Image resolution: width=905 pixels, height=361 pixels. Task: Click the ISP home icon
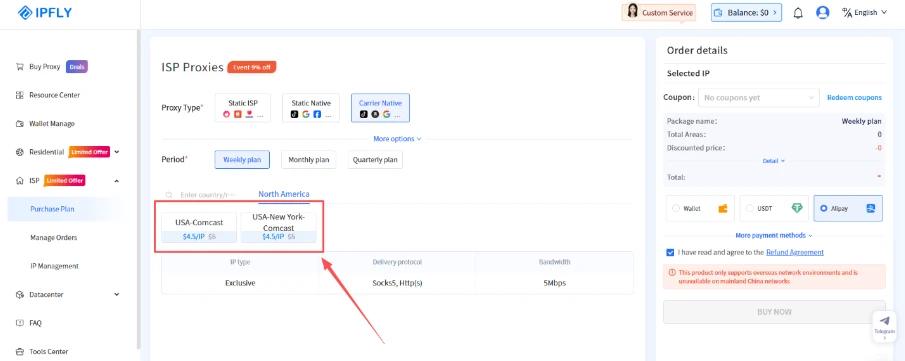pyautogui.click(x=19, y=181)
